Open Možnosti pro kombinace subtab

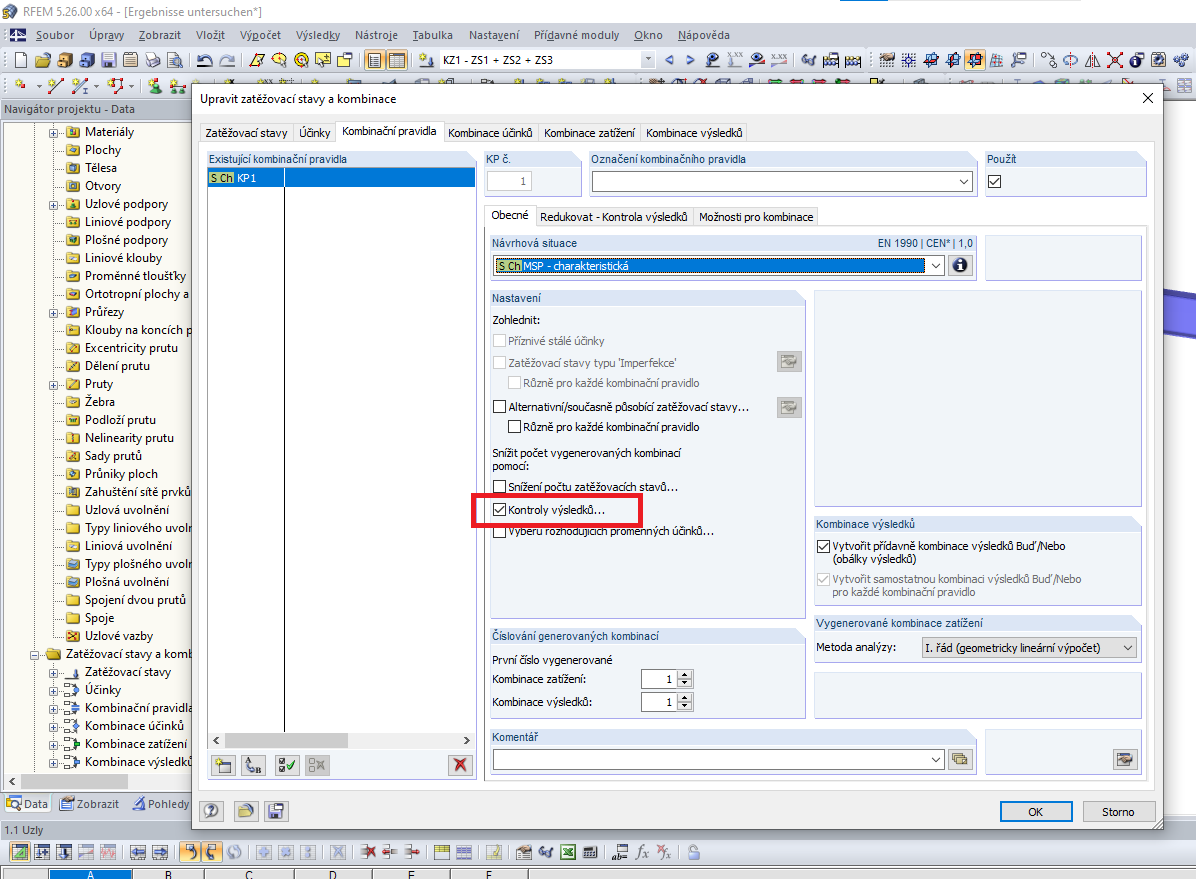(756, 217)
